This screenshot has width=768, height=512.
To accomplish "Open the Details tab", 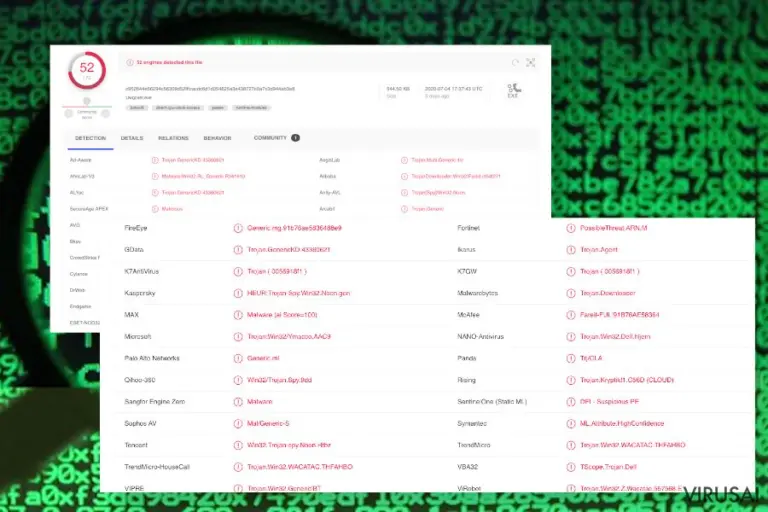I will [x=132, y=139].
